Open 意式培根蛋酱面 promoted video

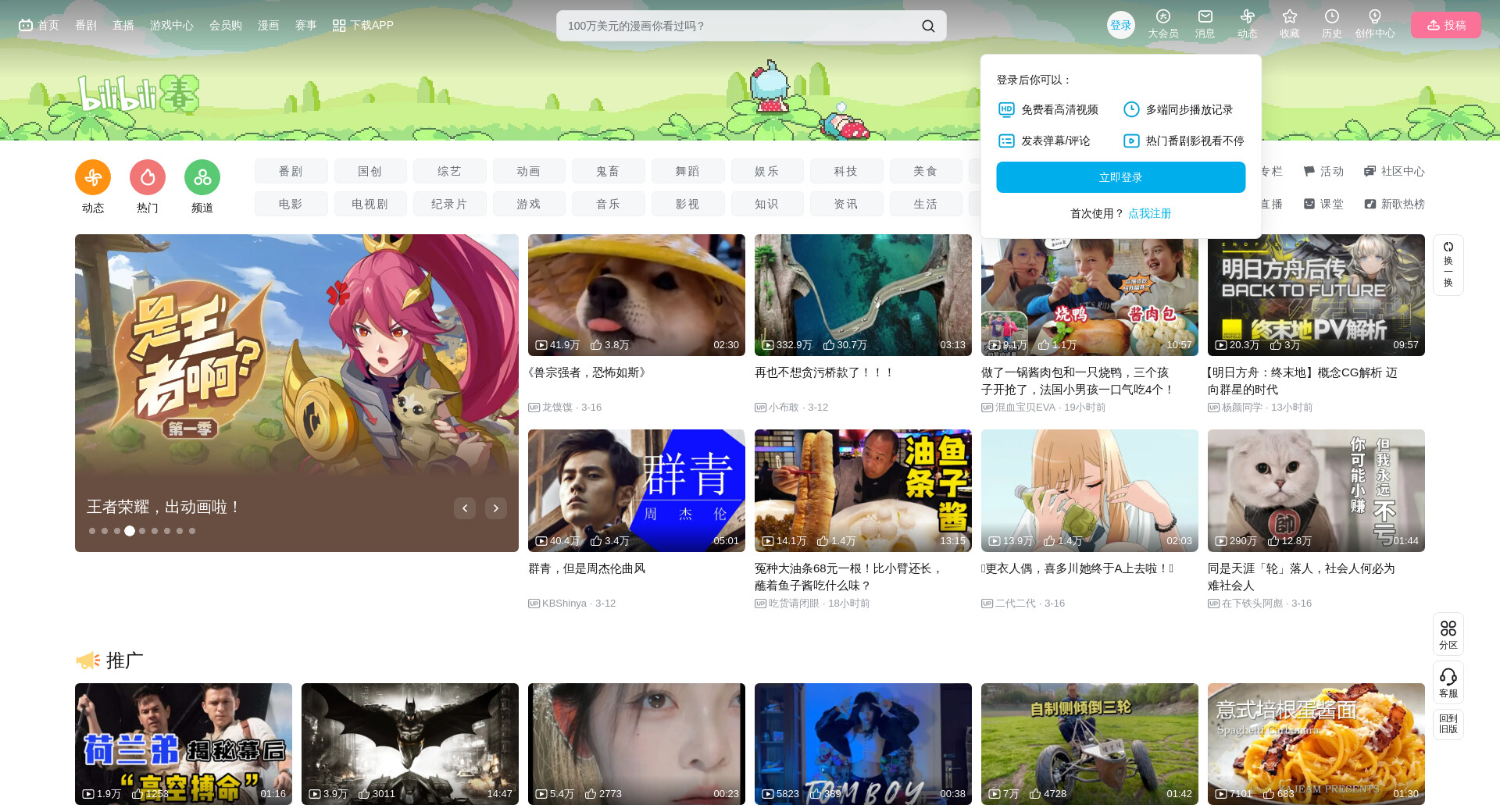tap(1316, 744)
